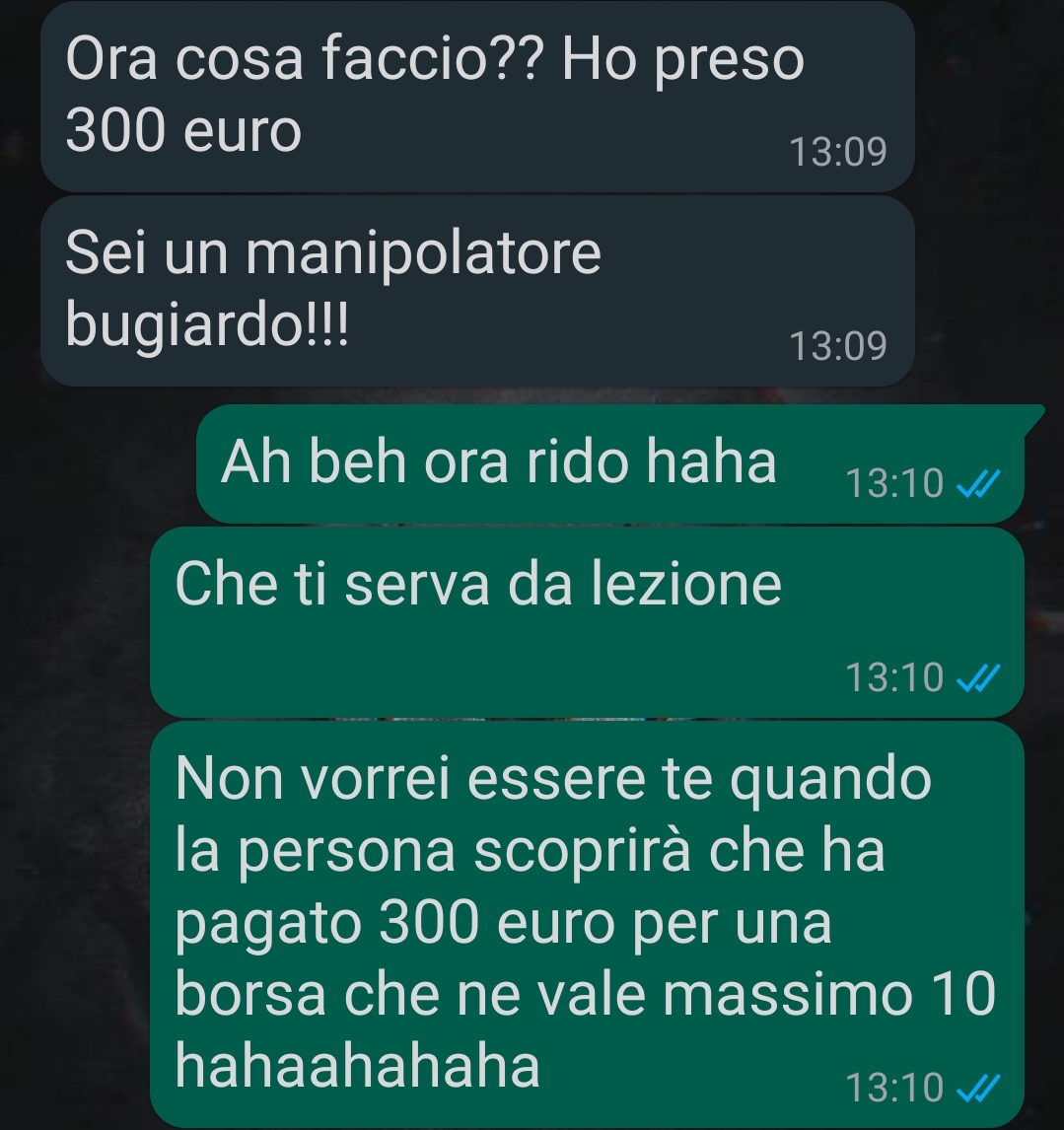Tap the 13:09 timestamp under "bugiardo!!!"

tap(837, 347)
